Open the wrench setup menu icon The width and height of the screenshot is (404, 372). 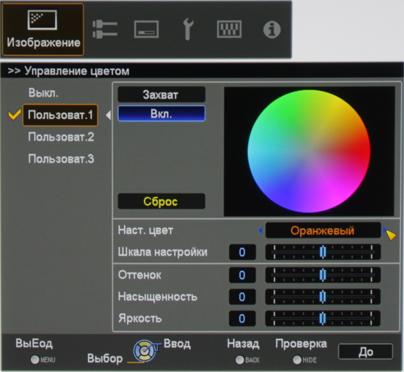pos(188,29)
